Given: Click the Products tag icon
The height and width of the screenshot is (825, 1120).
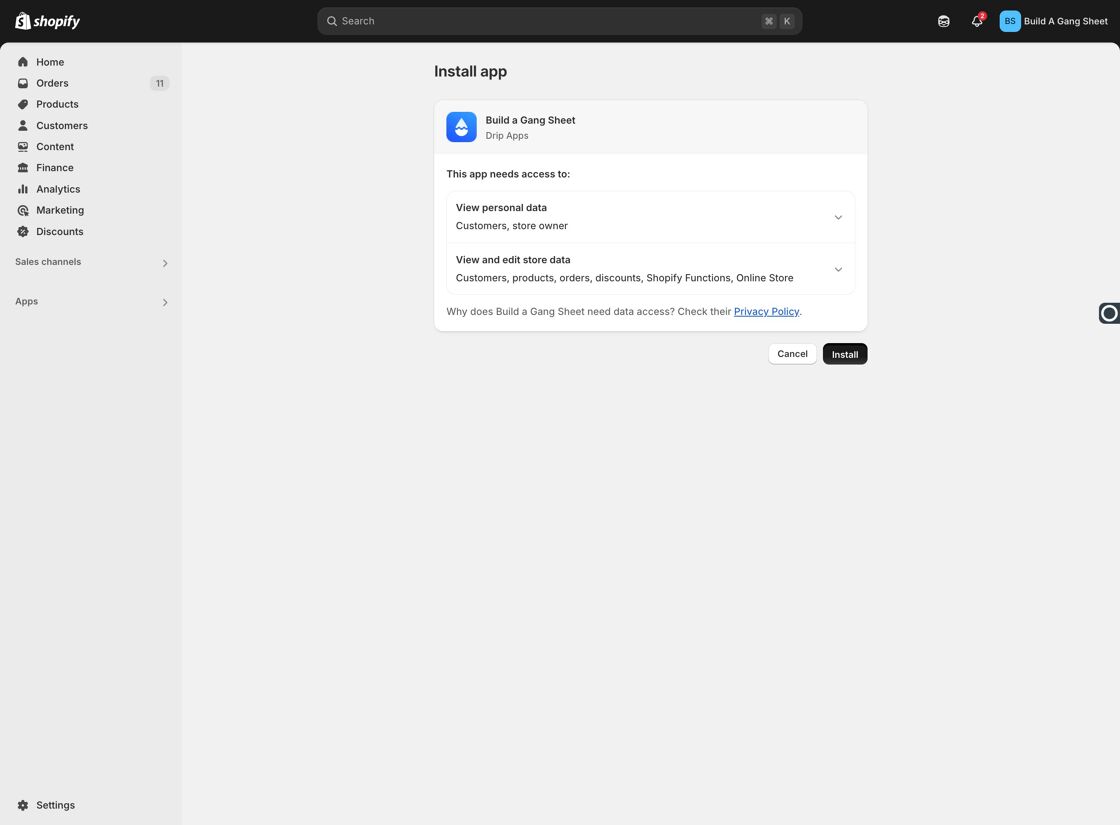Looking at the screenshot, I should pos(23,104).
